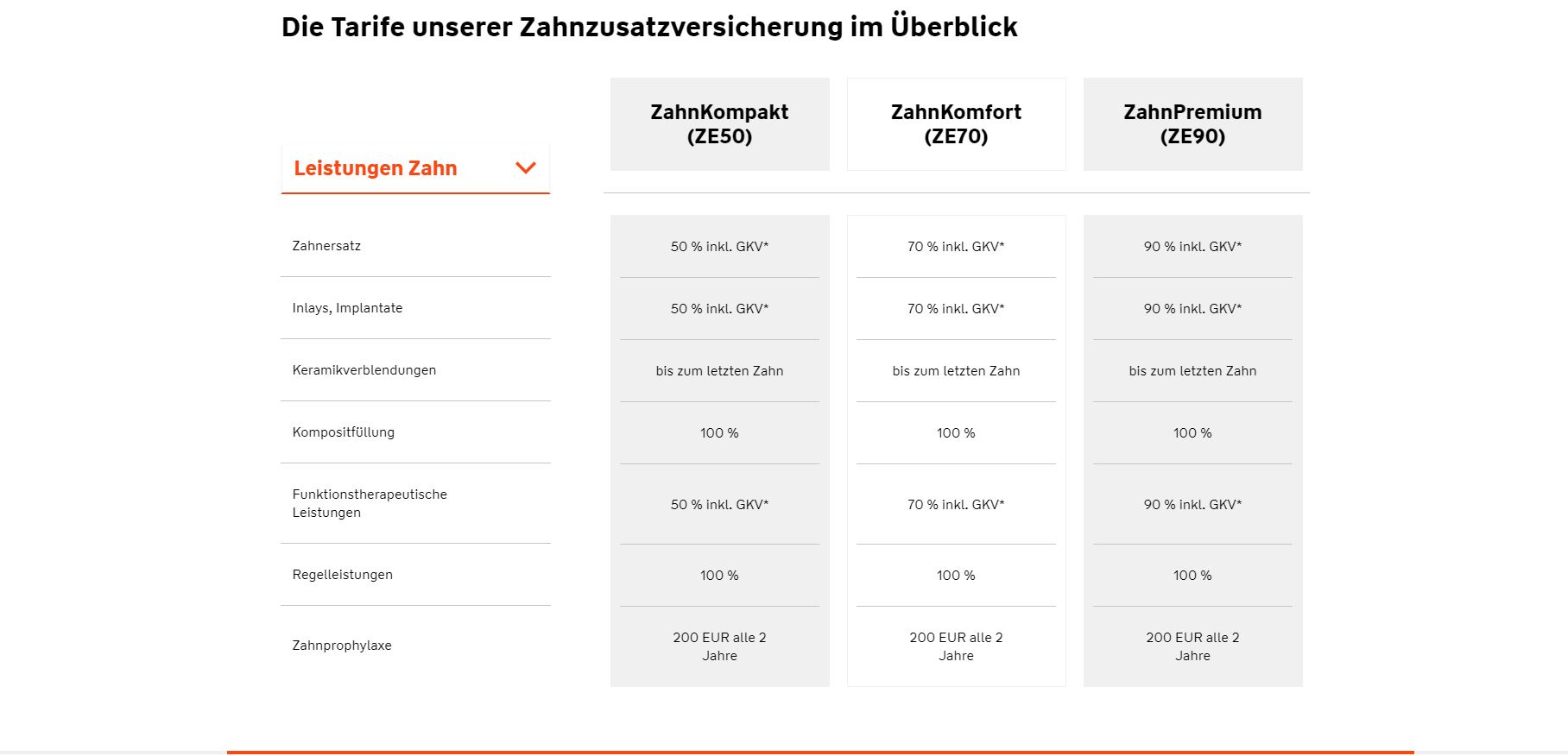Viewport: 1568px width, 756px height.
Task: Click ZahnPremium Zahnersatz 90 % inkl. GKV* cell
Action: coord(1192,247)
